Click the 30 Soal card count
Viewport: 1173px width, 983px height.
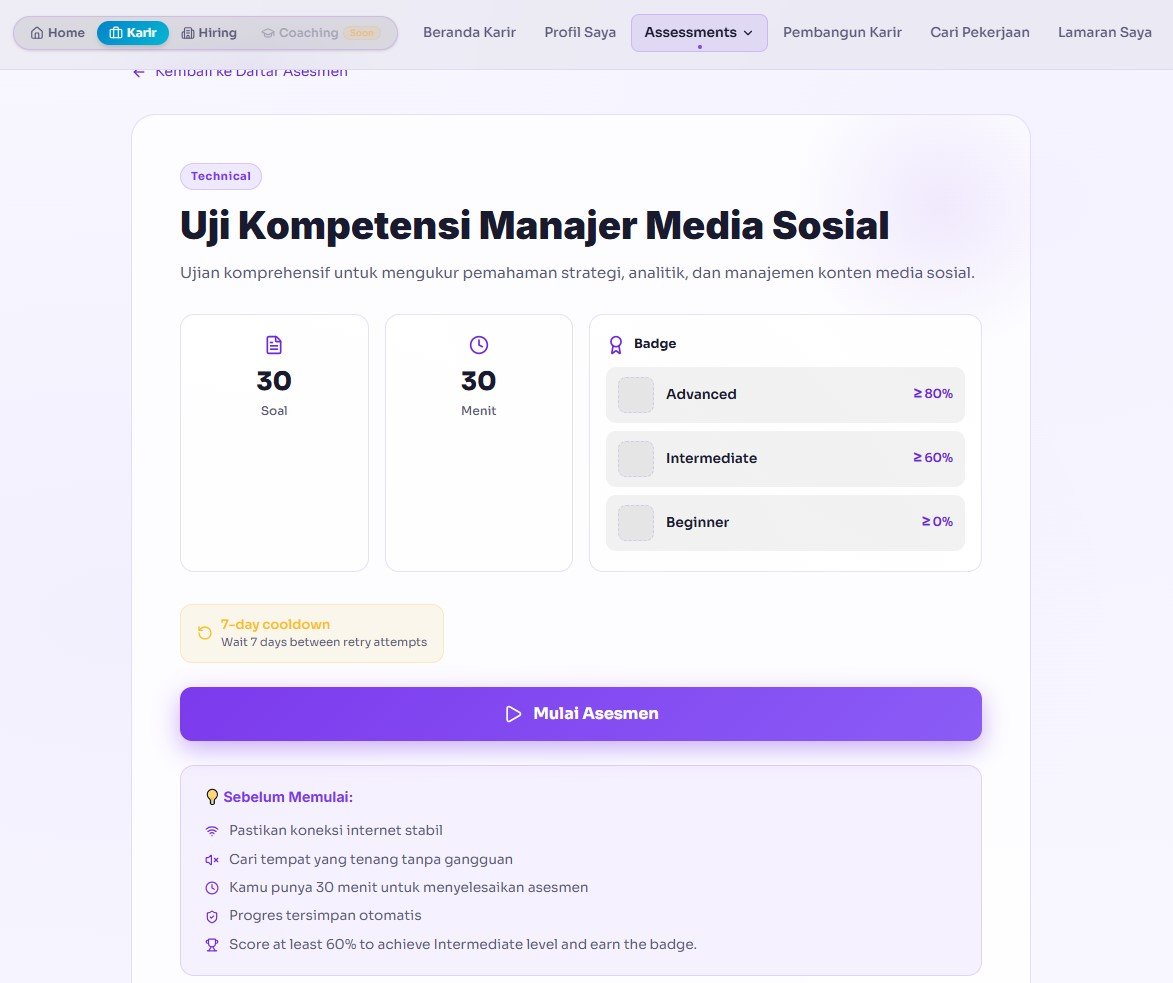(274, 381)
